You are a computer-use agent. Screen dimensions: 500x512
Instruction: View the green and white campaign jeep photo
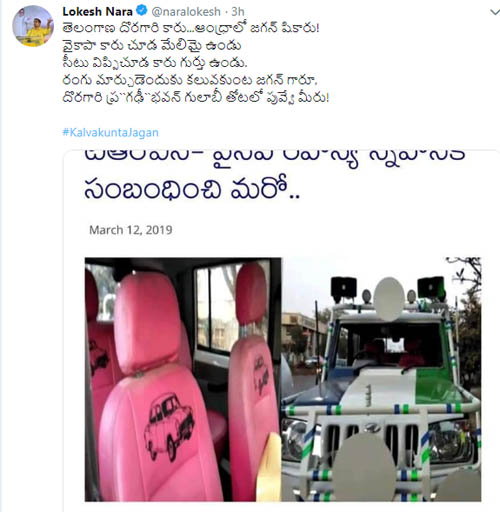tap(381, 379)
